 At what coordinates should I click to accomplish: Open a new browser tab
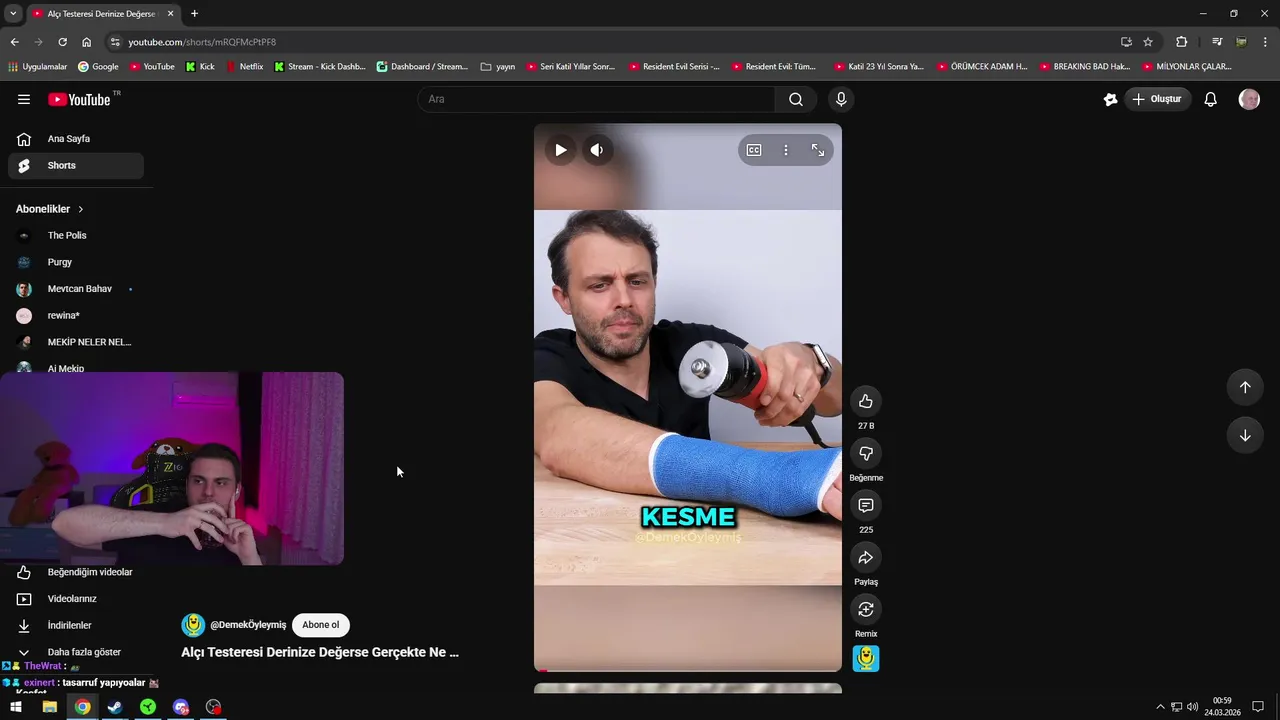194,14
